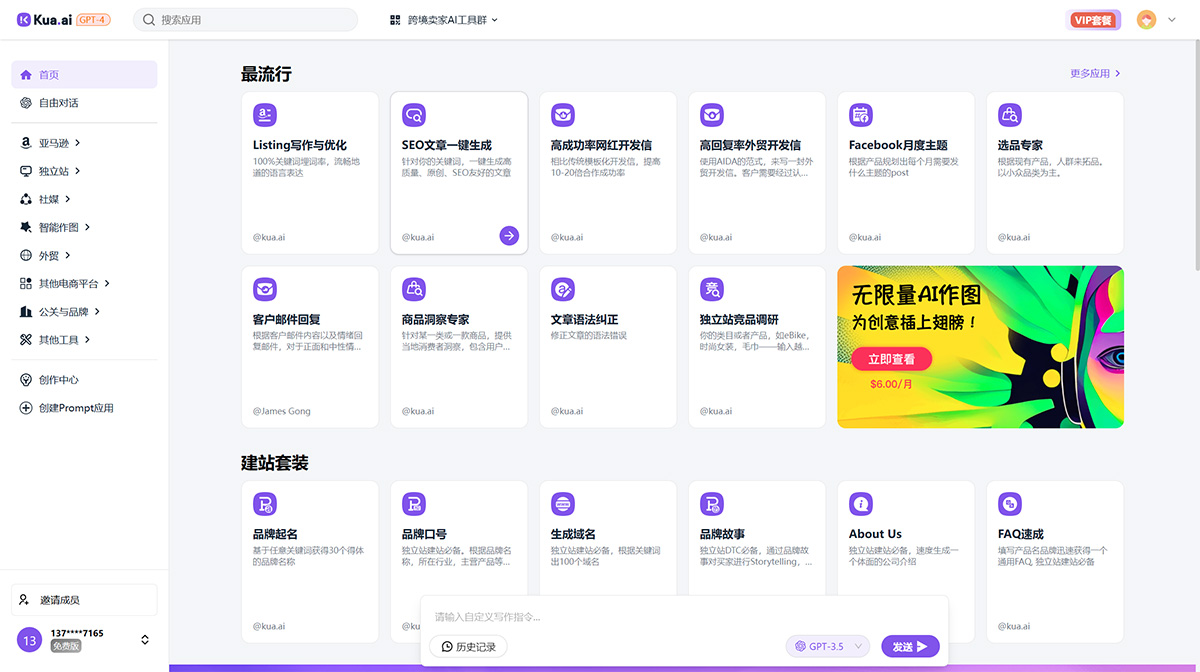Select the 品牌起名 brand icon
This screenshot has height=672, width=1200.
[x=264, y=504]
